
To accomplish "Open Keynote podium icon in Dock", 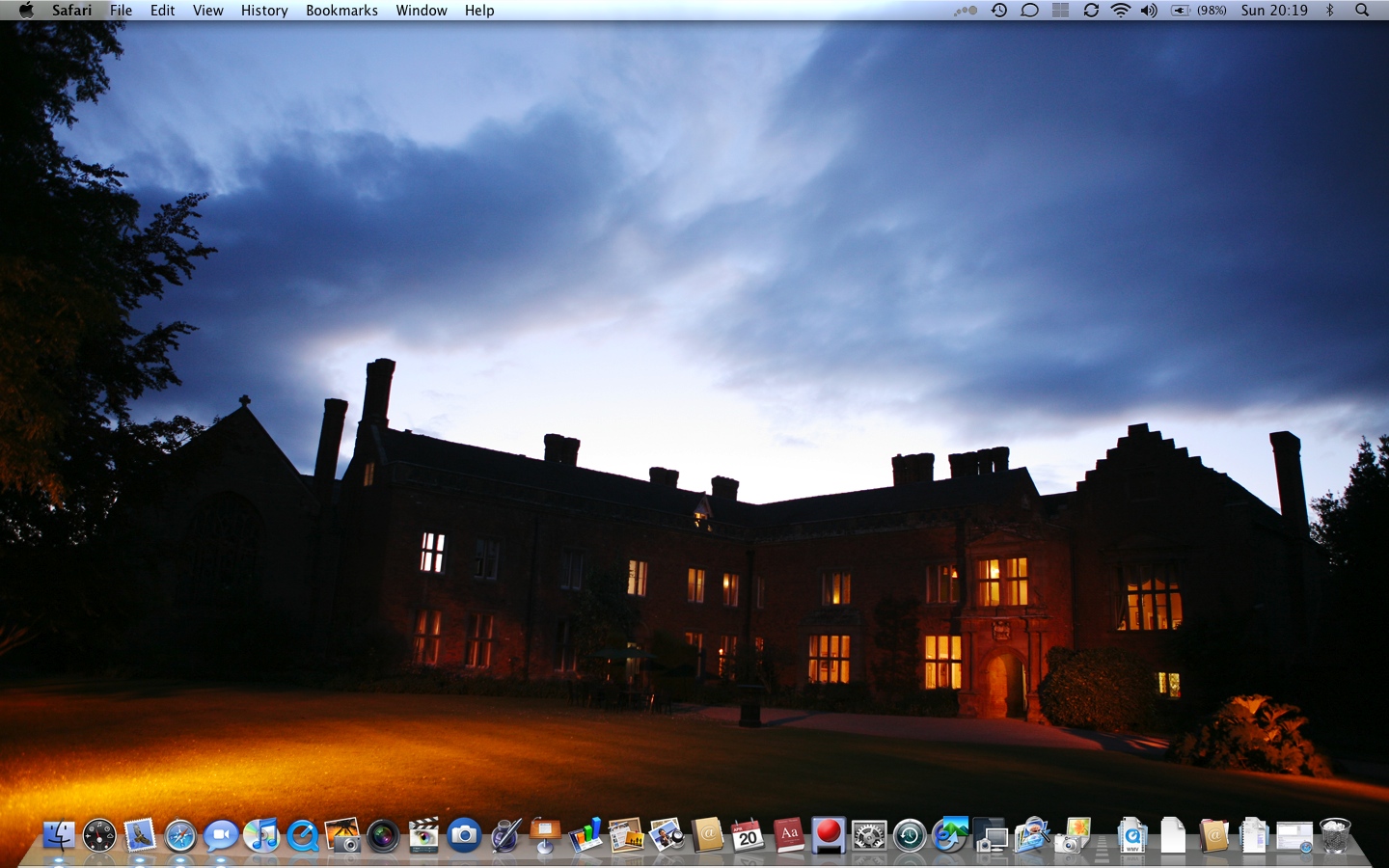I will click(x=545, y=835).
